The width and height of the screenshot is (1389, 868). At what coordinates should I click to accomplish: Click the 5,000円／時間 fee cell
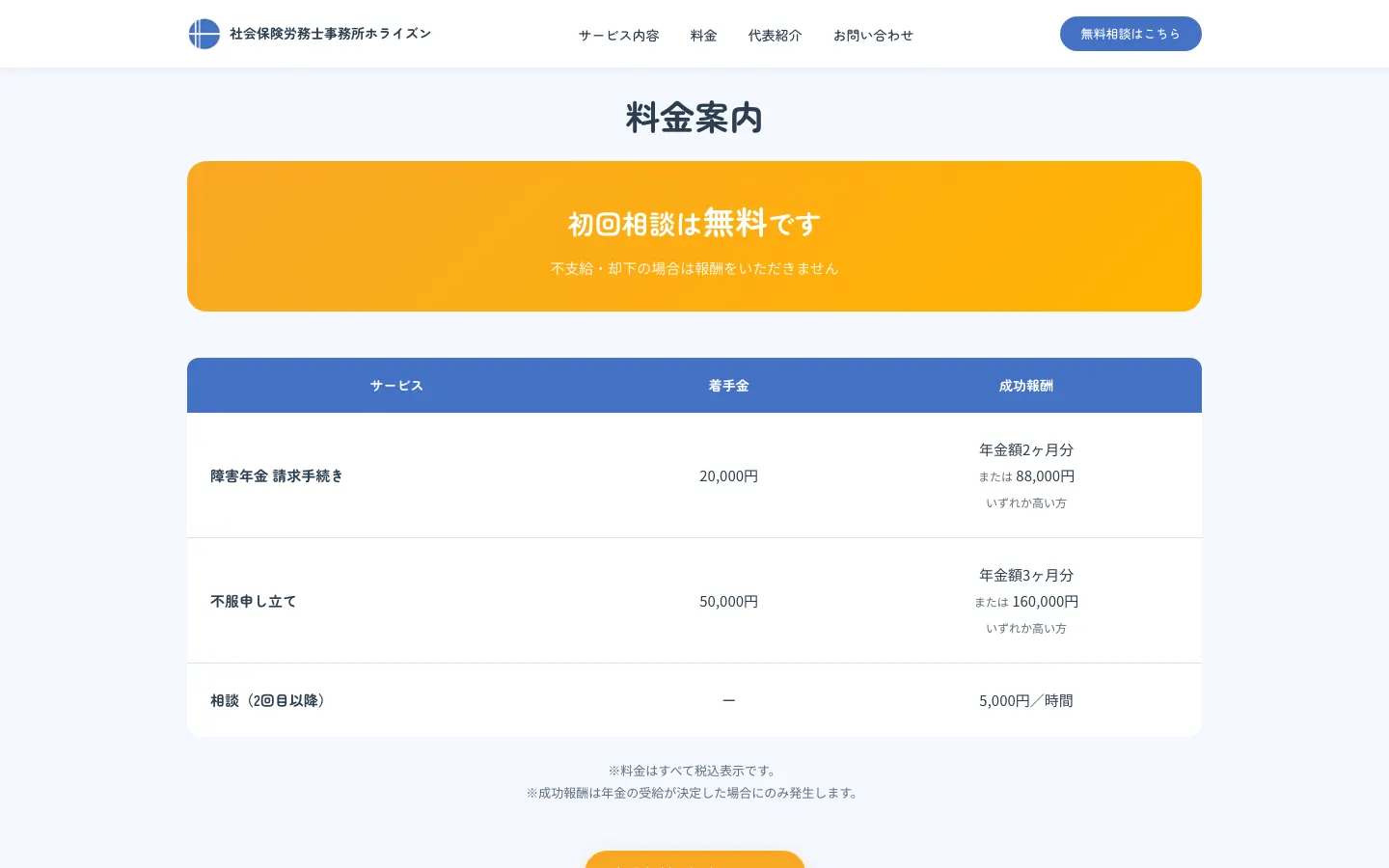coord(1026,700)
